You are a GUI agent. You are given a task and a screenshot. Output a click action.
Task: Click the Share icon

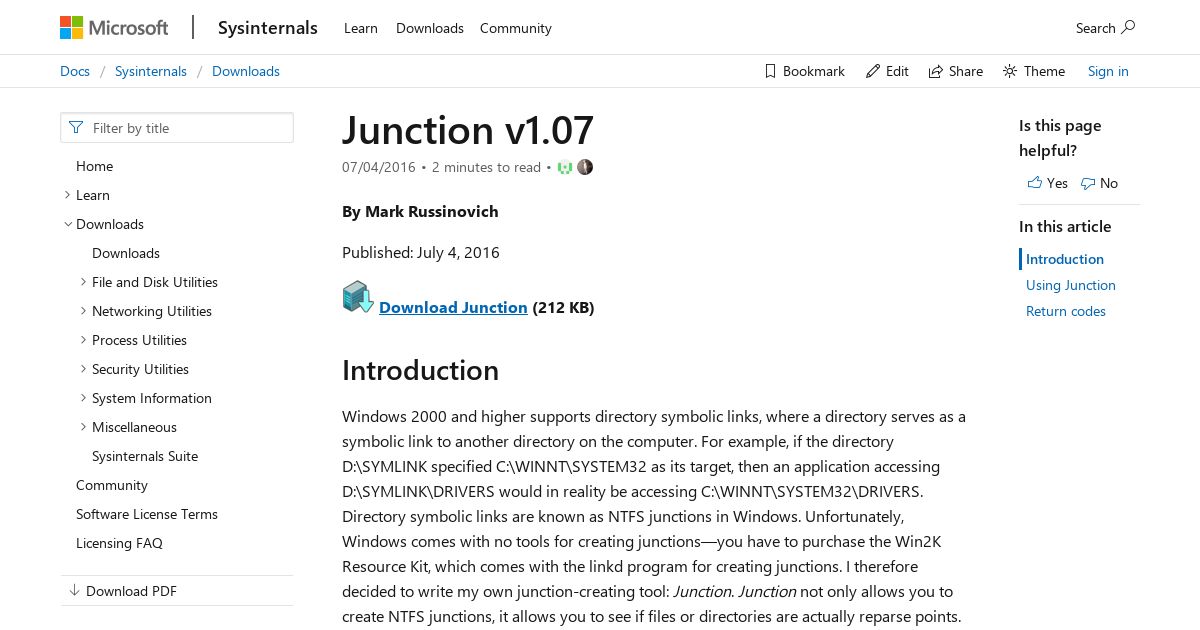click(936, 71)
